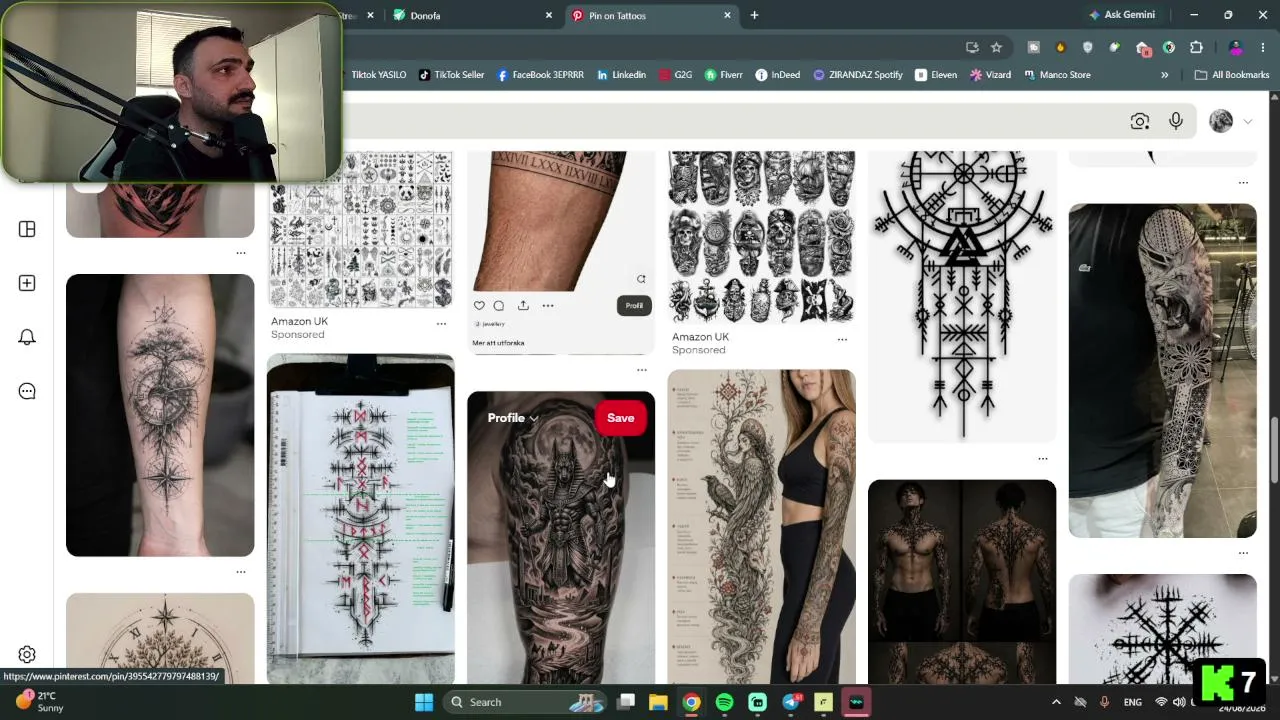Expand the hidden bookmarks overflow chevron
Image resolution: width=1280 pixels, height=720 pixels.
pos(1164,75)
